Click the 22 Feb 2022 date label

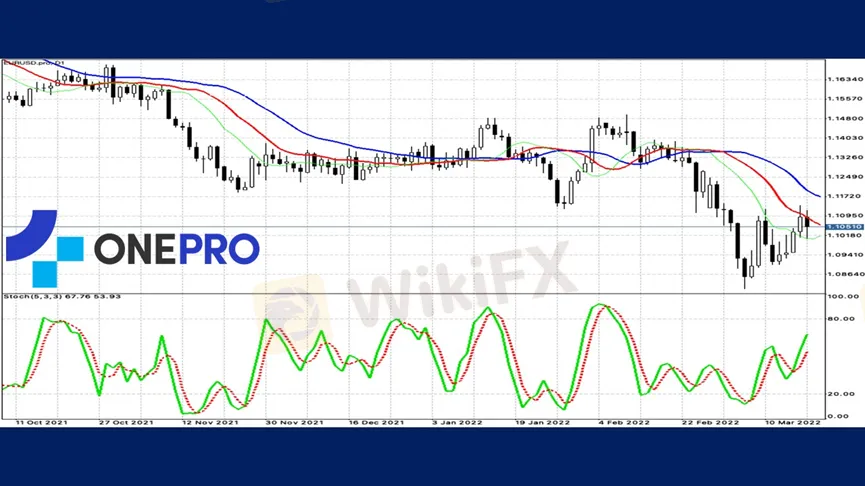point(710,423)
